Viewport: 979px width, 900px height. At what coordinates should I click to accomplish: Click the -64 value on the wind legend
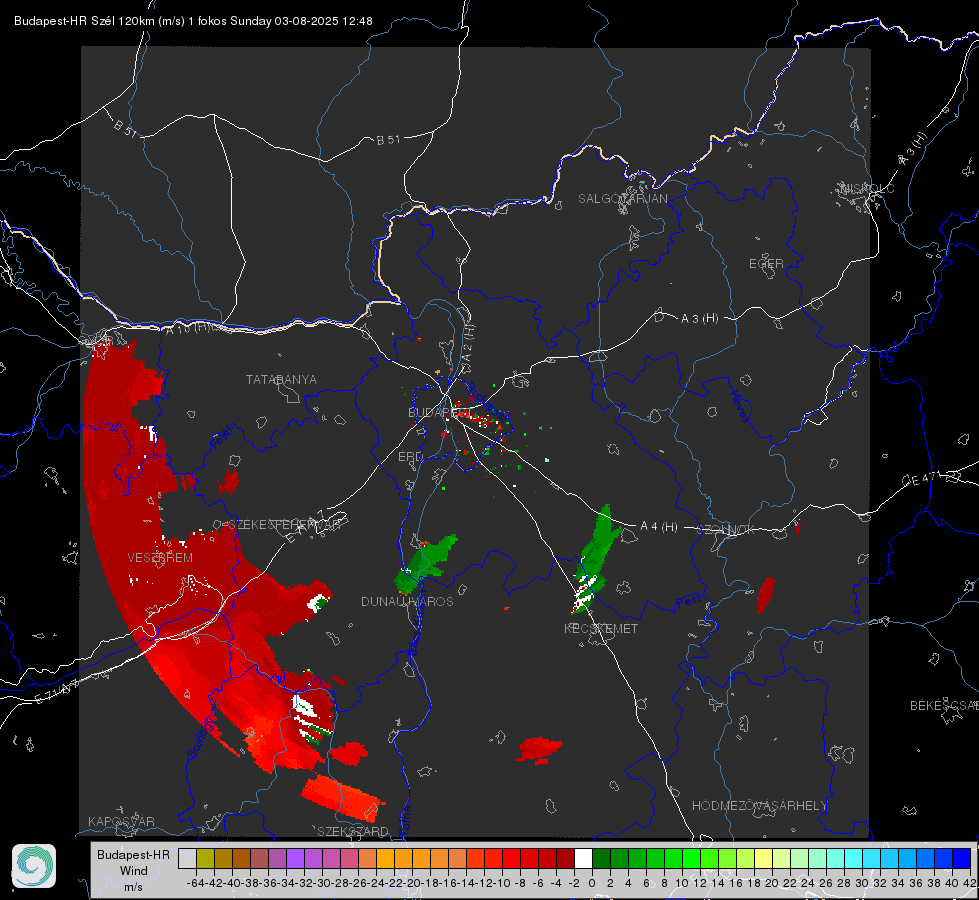(195, 883)
